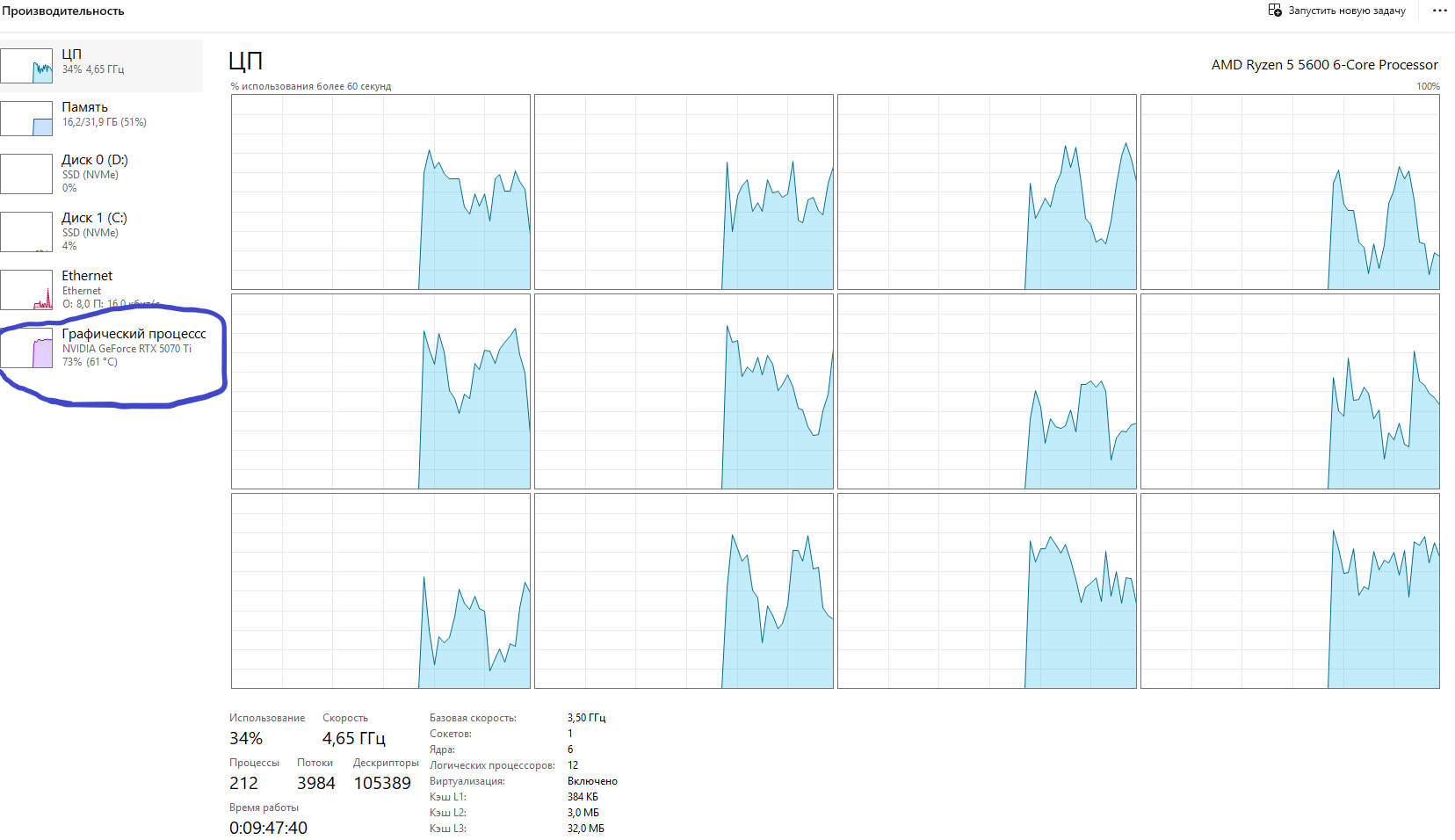Screen dimensions: 1455x840
Task: Click the Ethernet mini graph thumbnail
Action: tap(26, 290)
